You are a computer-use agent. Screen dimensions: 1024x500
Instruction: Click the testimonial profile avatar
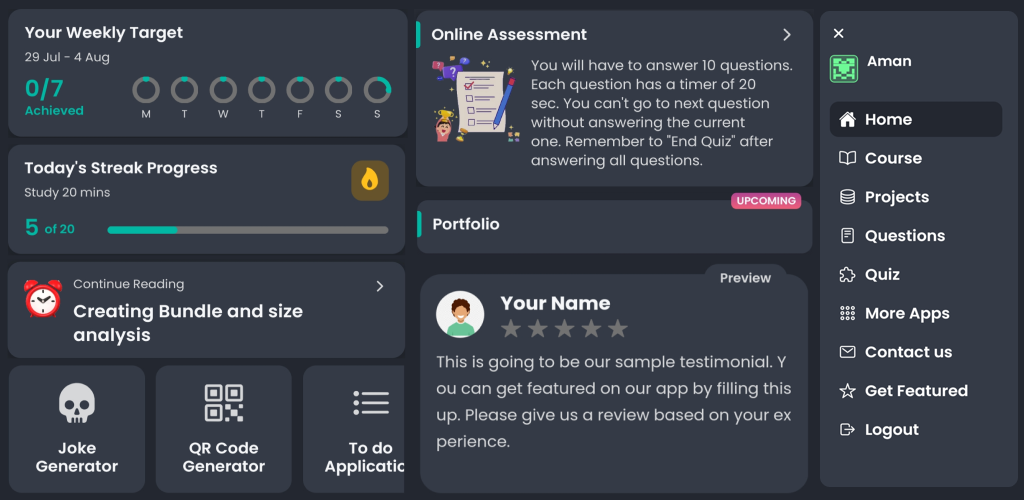click(460, 314)
